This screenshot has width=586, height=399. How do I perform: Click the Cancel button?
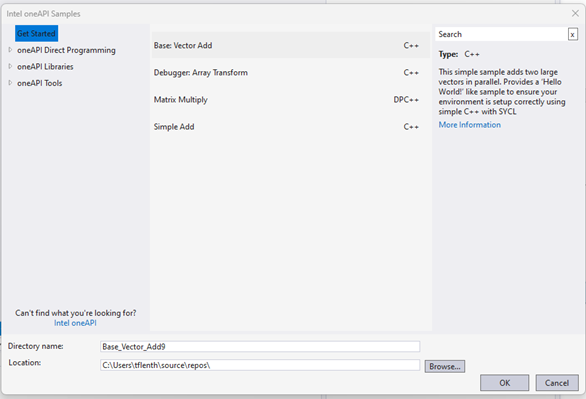click(x=557, y=383)
